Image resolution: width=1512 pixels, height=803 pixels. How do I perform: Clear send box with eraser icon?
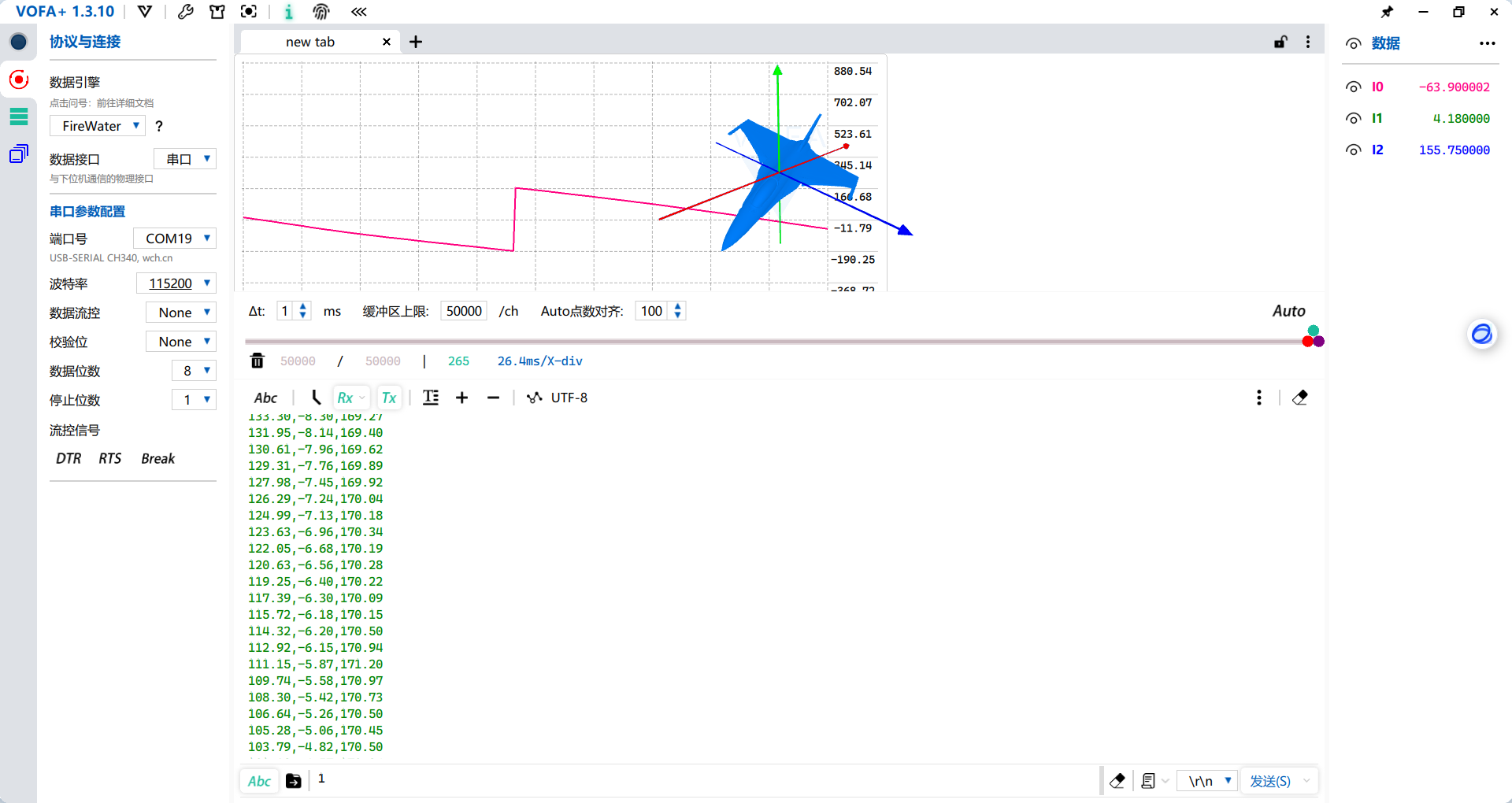[x=1117, y=781]
